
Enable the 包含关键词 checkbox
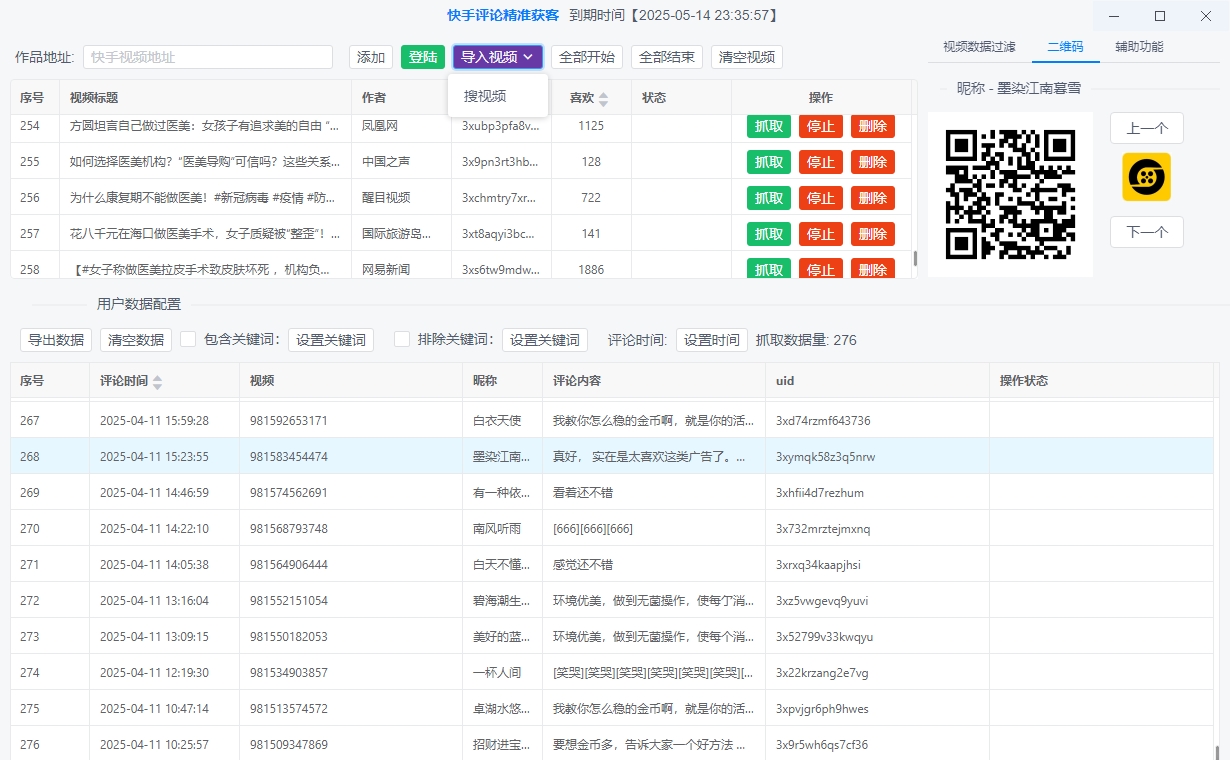tap(186, 339)
